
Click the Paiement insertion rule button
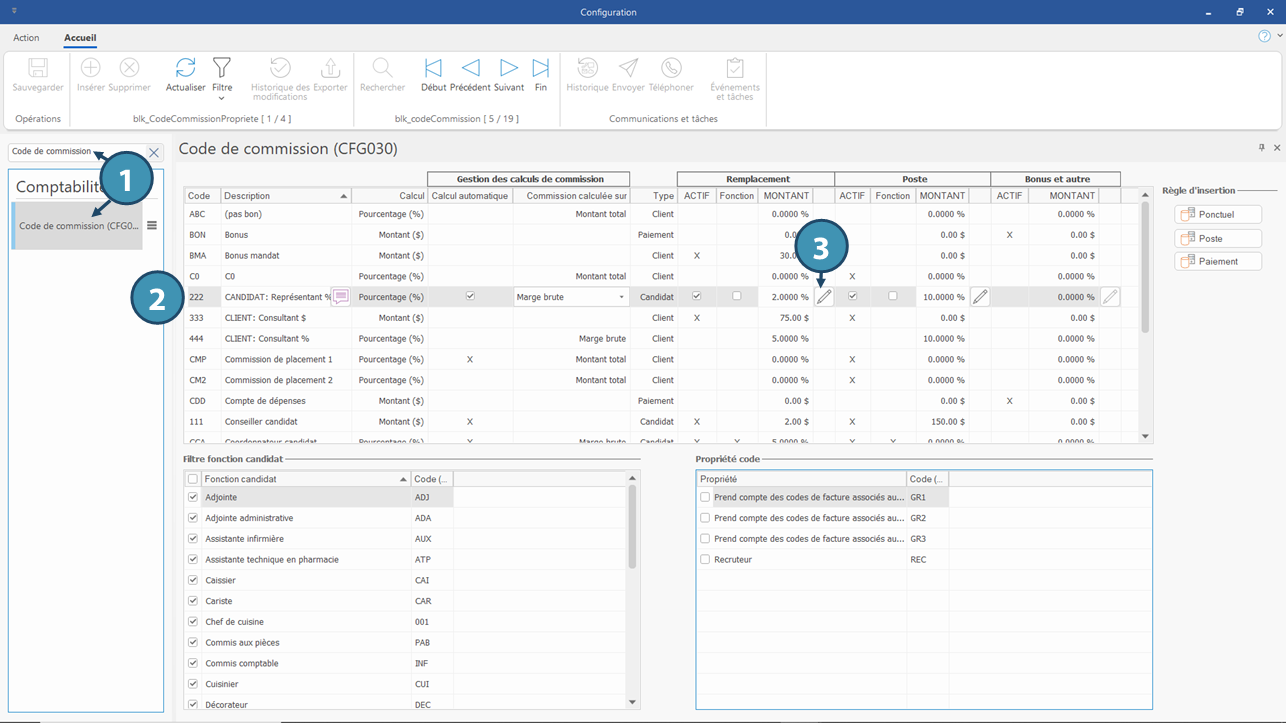tap(1217, 262)
